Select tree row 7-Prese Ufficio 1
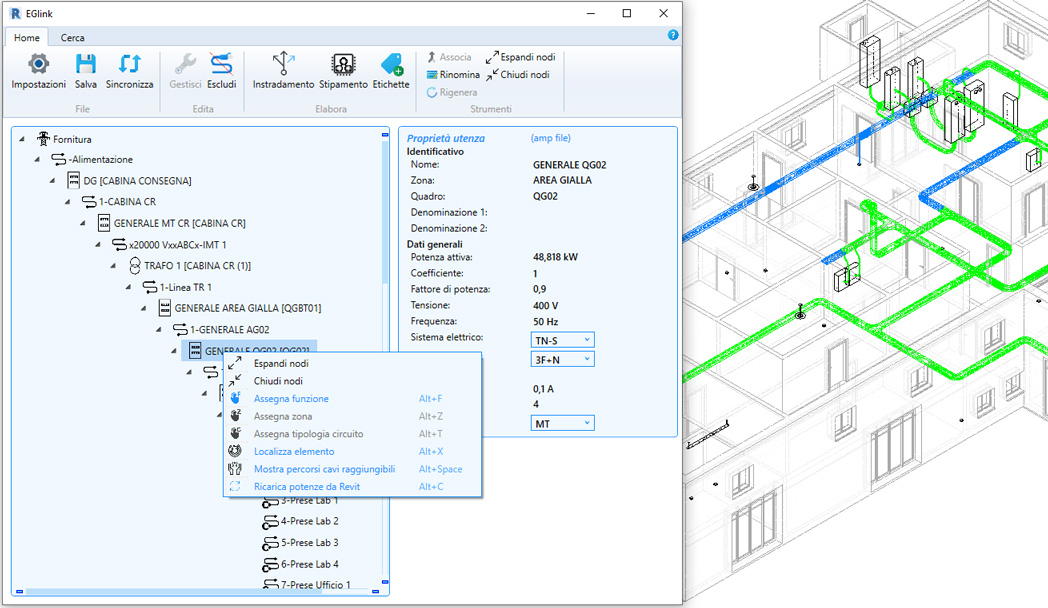Screen dimensions: 1048x608 307,585
